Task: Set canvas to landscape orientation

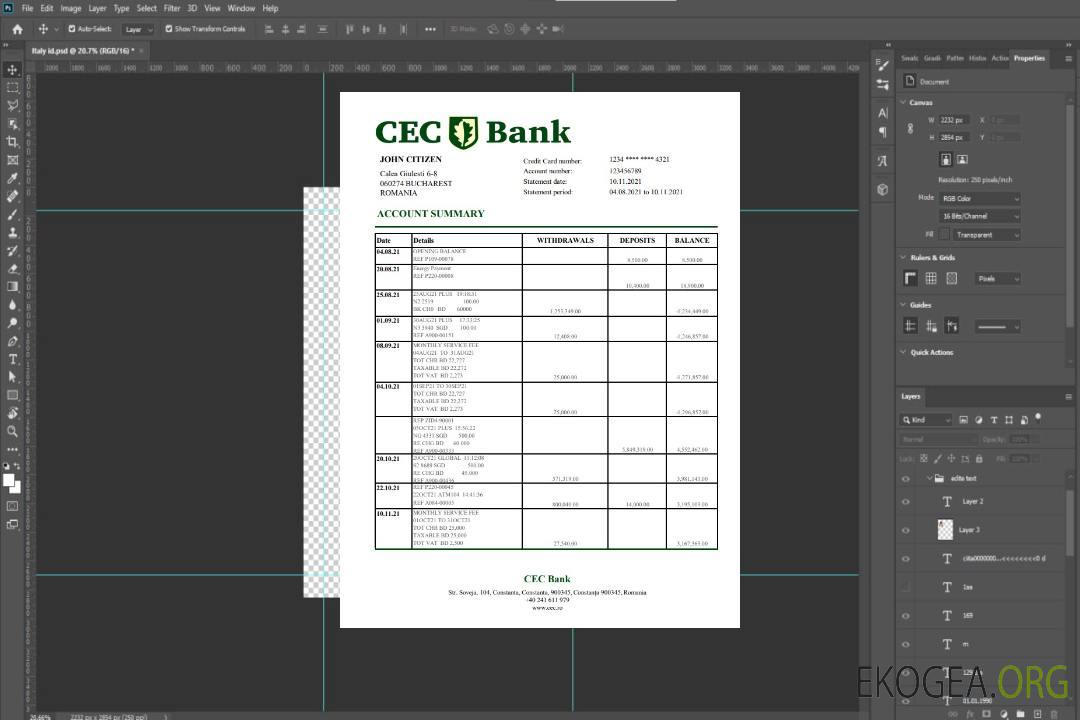Action: coord(962,159)
